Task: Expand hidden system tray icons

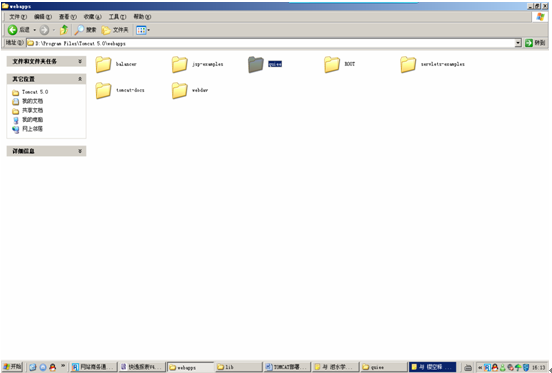Action: point(479,368)
